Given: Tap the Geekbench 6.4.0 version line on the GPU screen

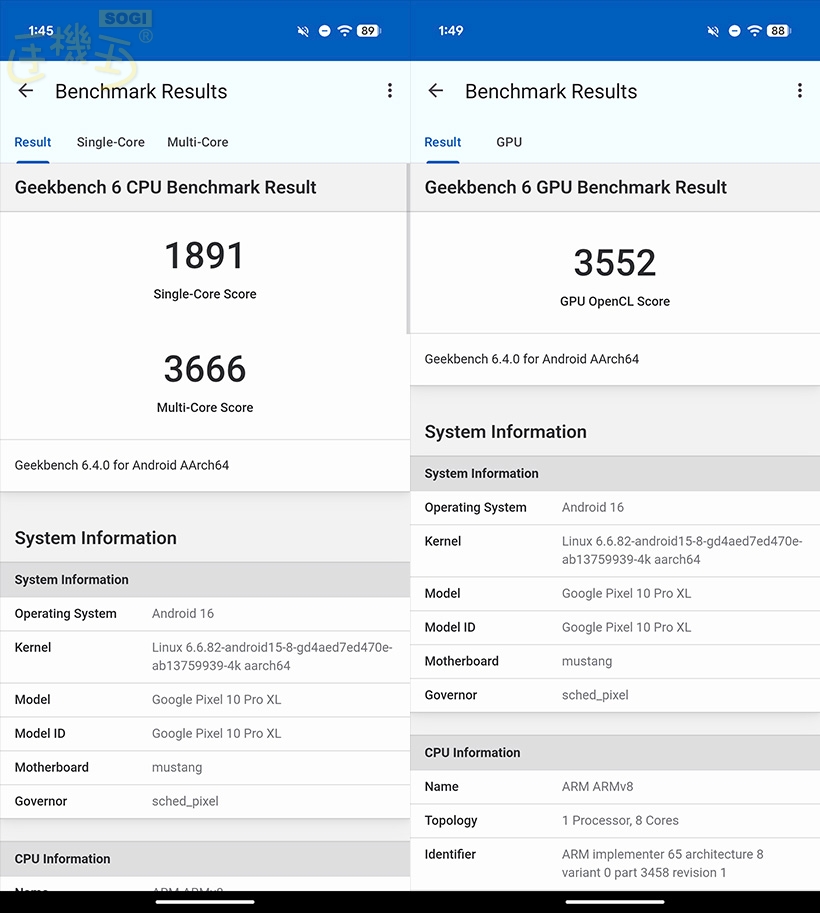Looking at the screenshot, I should coord(532,359).
